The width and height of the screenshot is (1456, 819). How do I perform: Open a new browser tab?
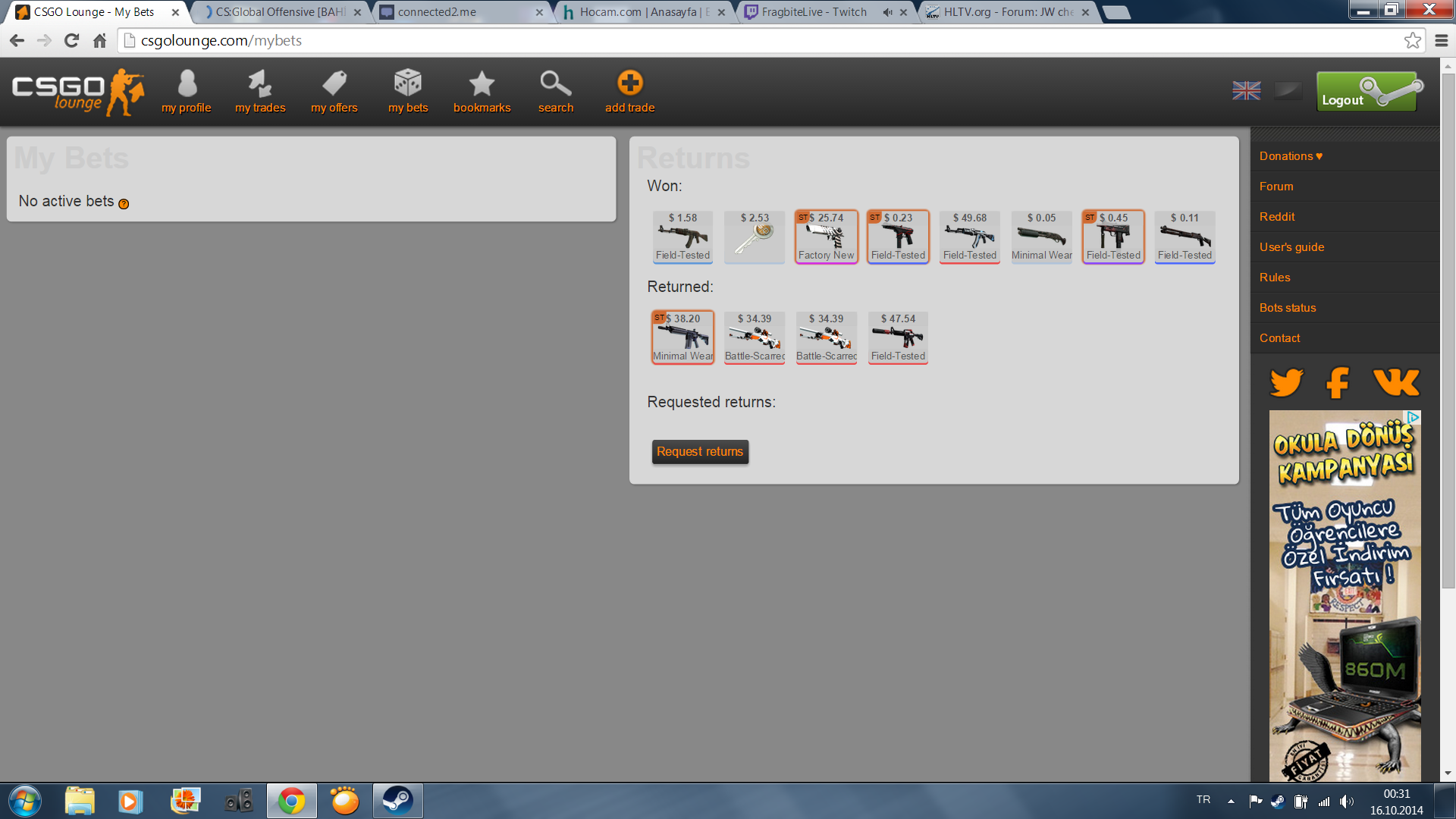[1116, 12]
